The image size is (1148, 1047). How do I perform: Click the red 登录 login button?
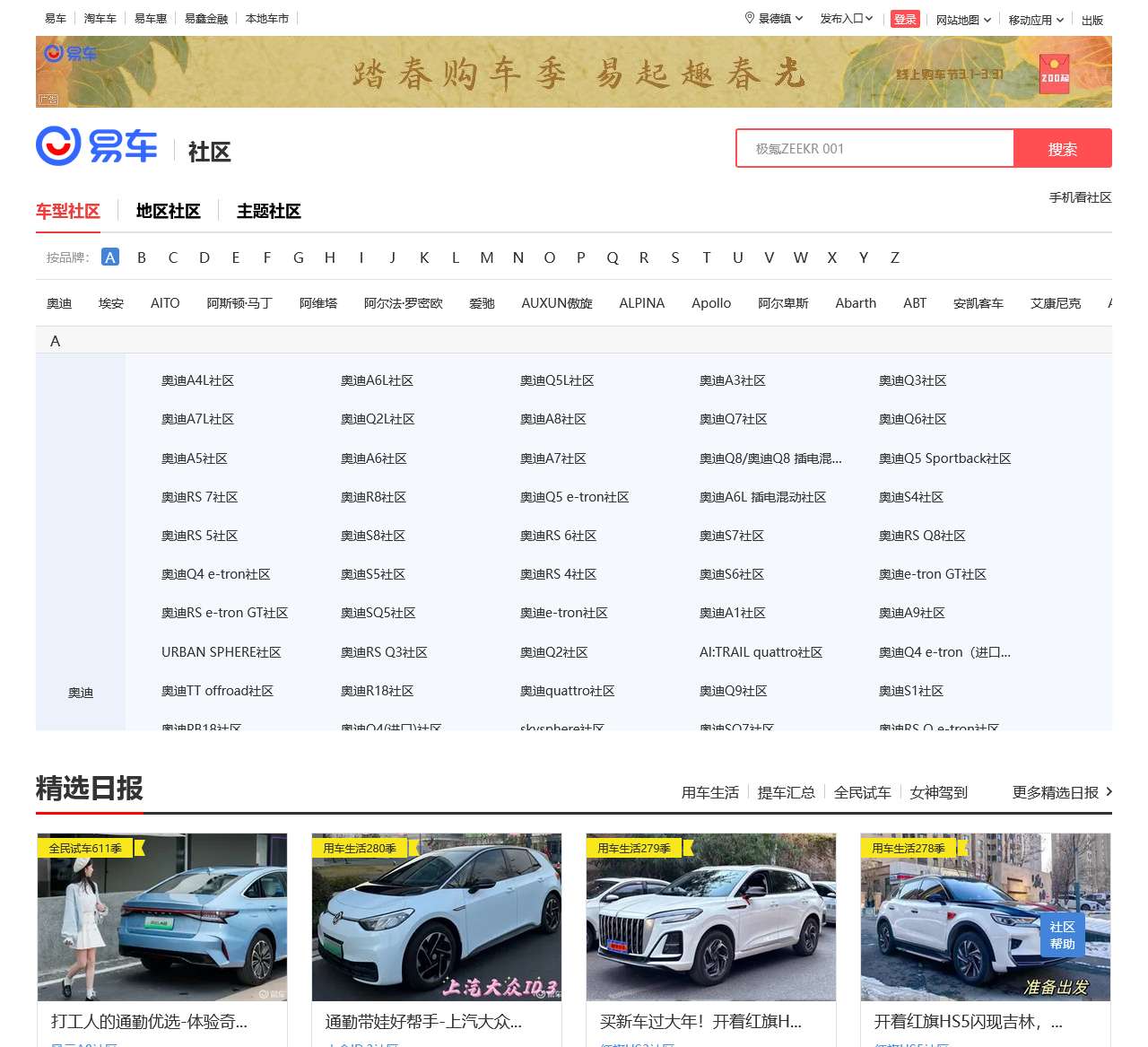point(905,19)
